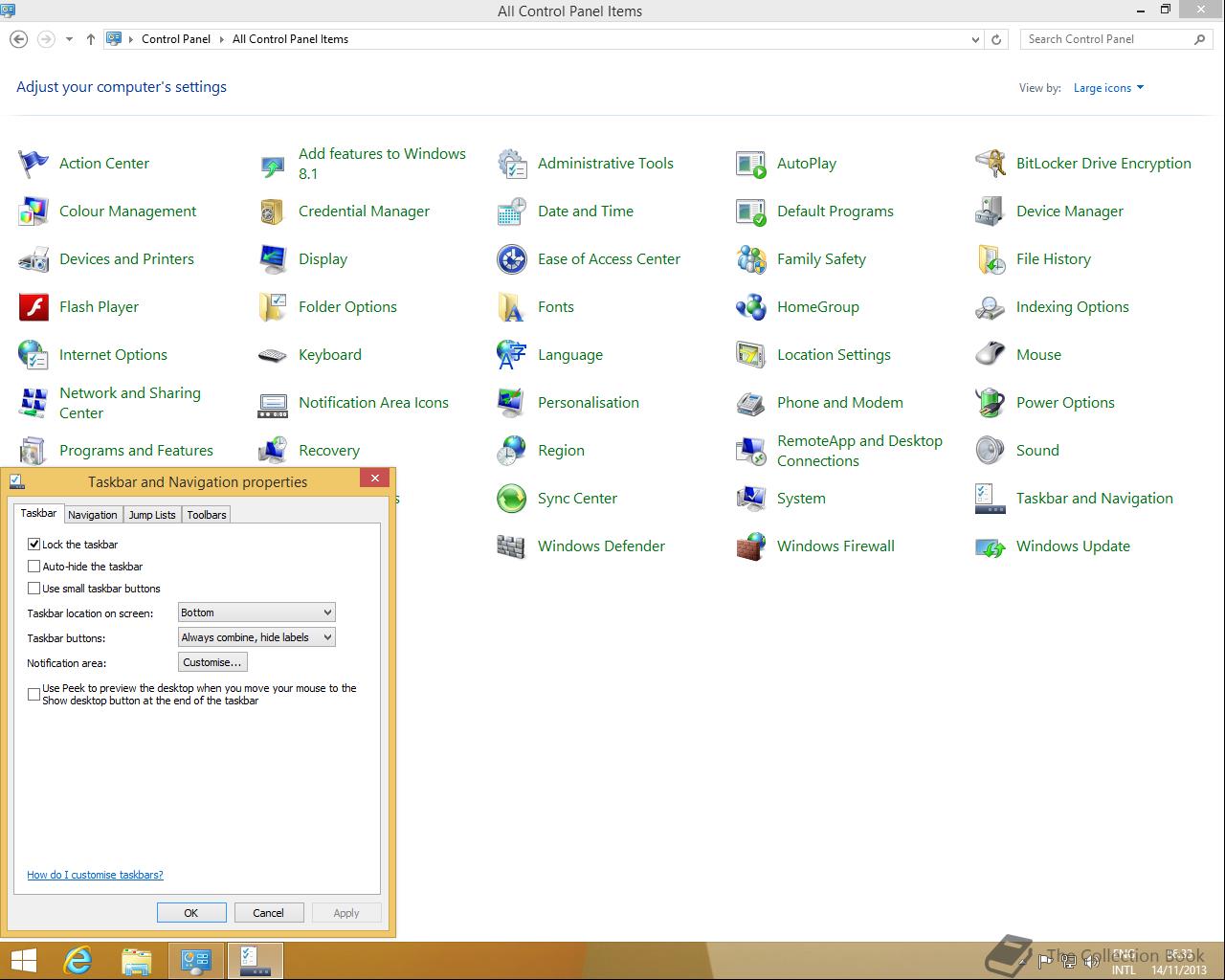
Task: Go up one level with Up arrow
Action: point(91,39)
